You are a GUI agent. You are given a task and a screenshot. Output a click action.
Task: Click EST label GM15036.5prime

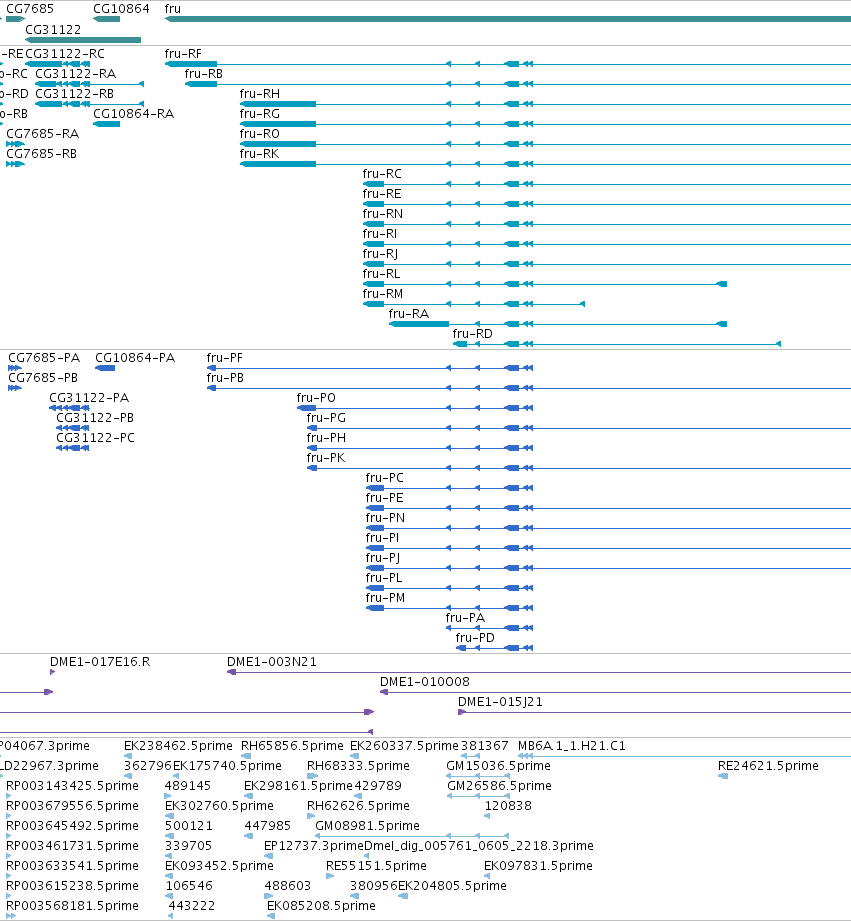point(498,765)
